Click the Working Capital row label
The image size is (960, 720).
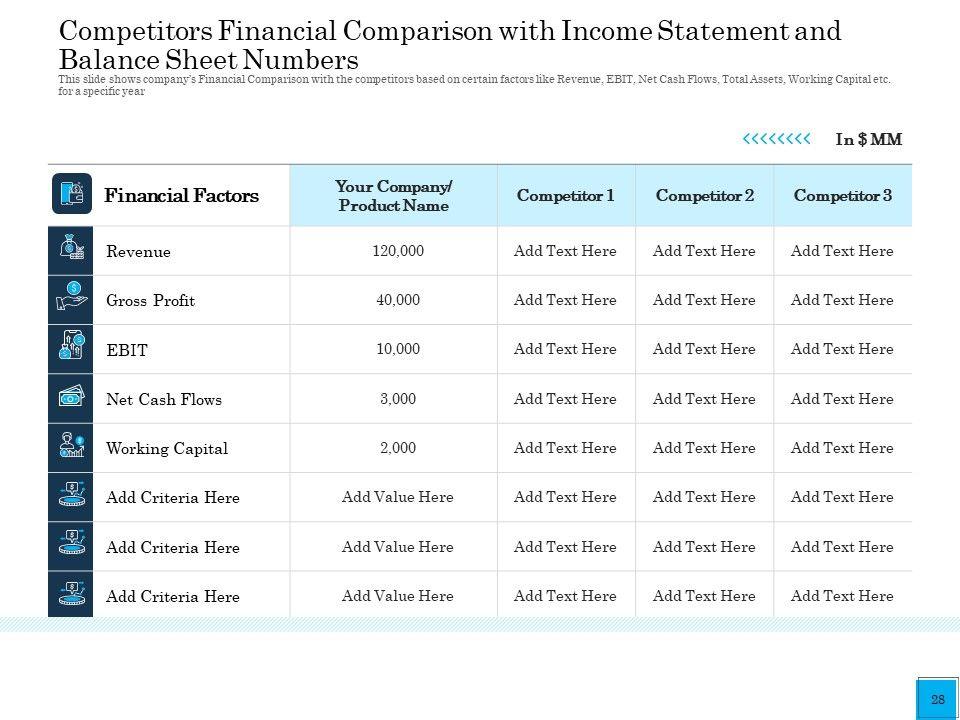click(167, 449)
